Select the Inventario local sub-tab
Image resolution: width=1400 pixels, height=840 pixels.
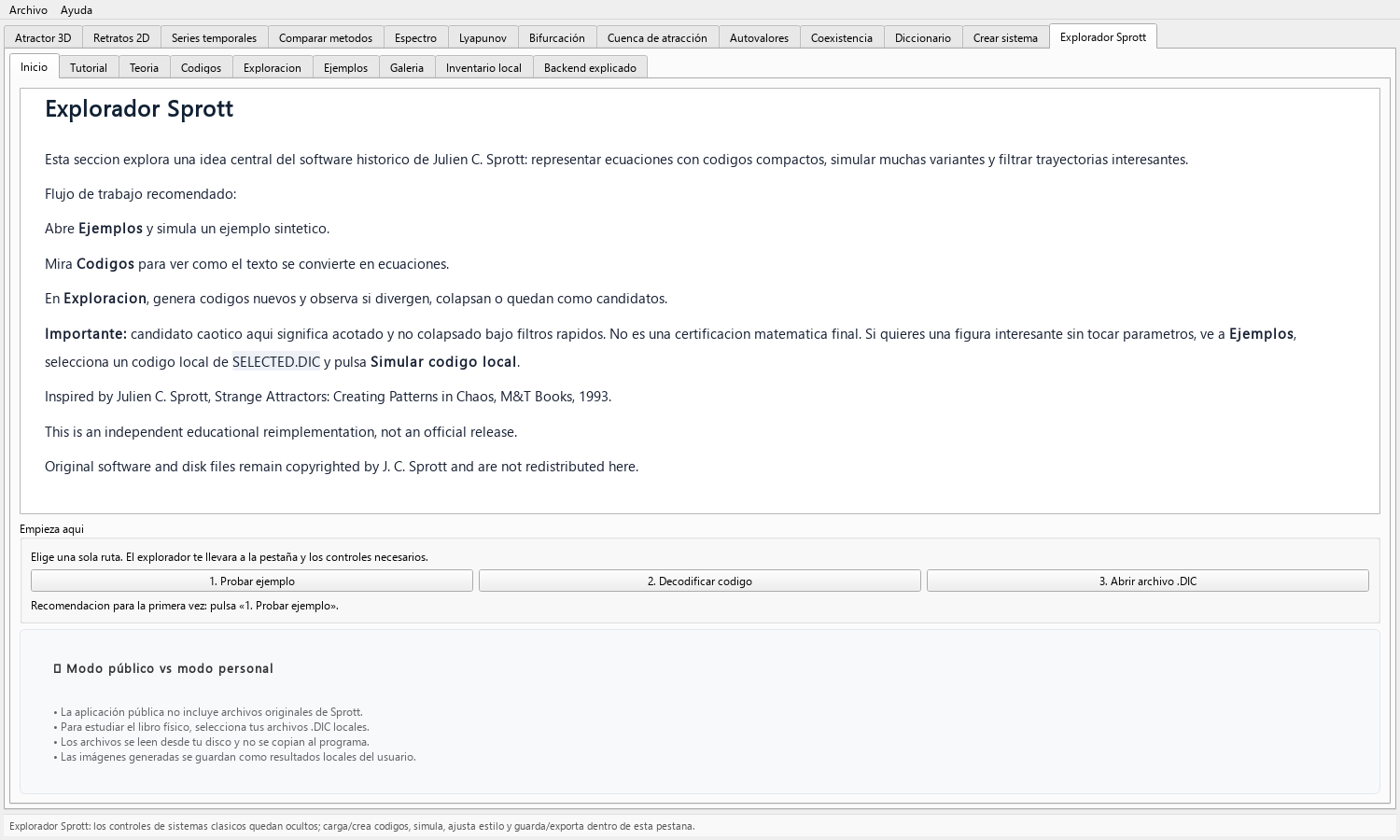pyautogui.click(x=483, y=68)
